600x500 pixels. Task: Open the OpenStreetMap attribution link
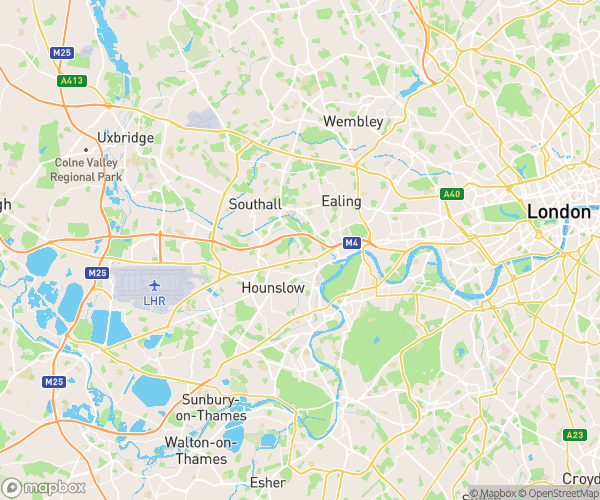(559, 493)
